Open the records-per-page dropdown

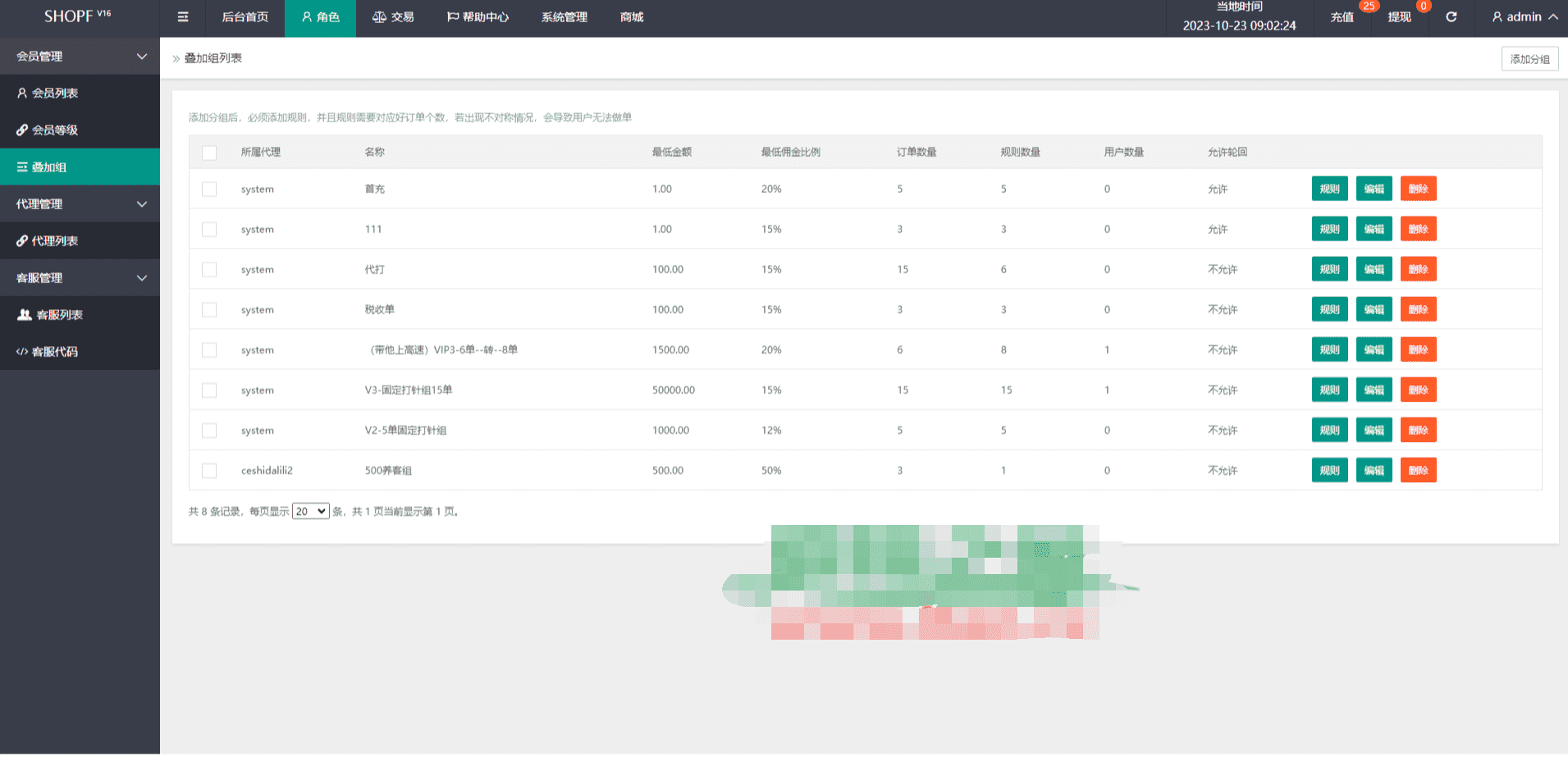(310, 512)
